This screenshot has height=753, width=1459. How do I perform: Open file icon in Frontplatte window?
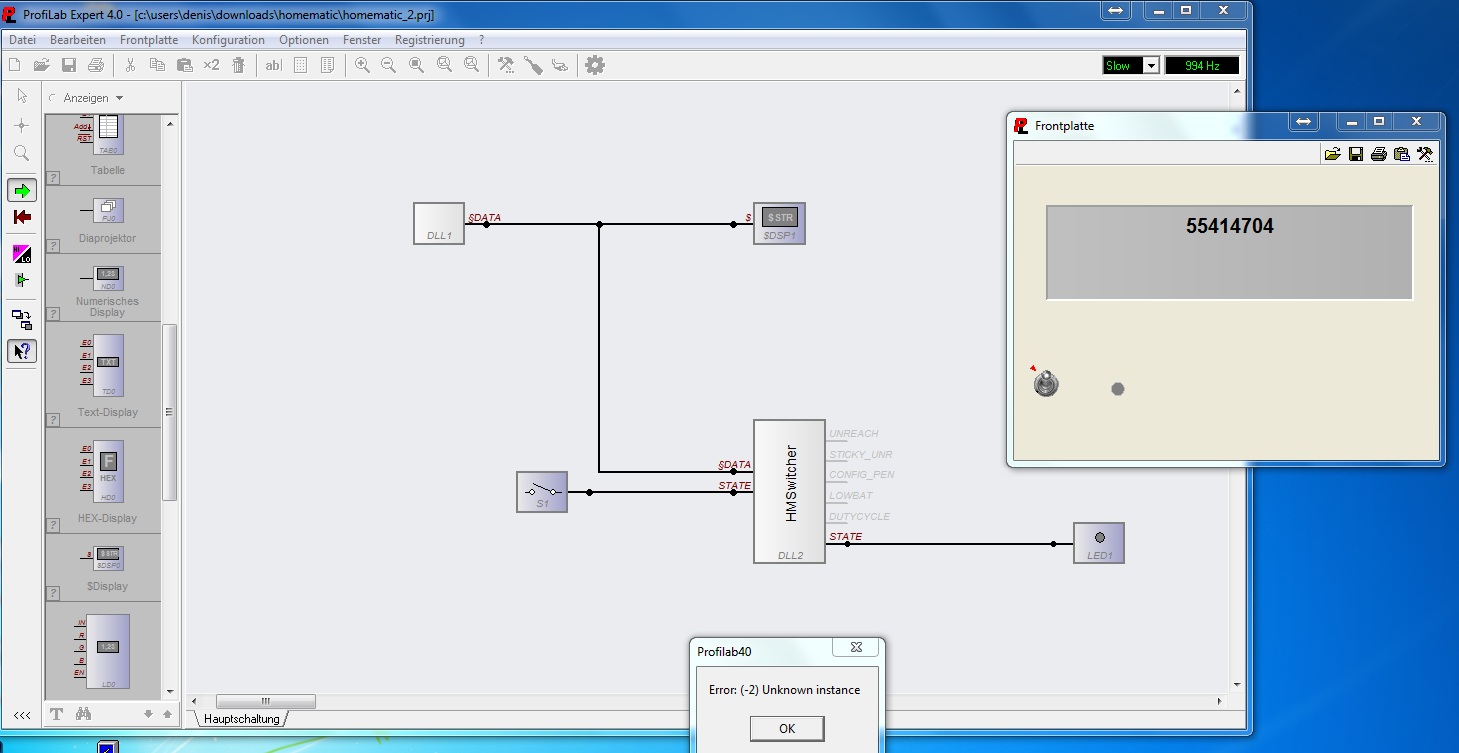[x=1332, y=154]
